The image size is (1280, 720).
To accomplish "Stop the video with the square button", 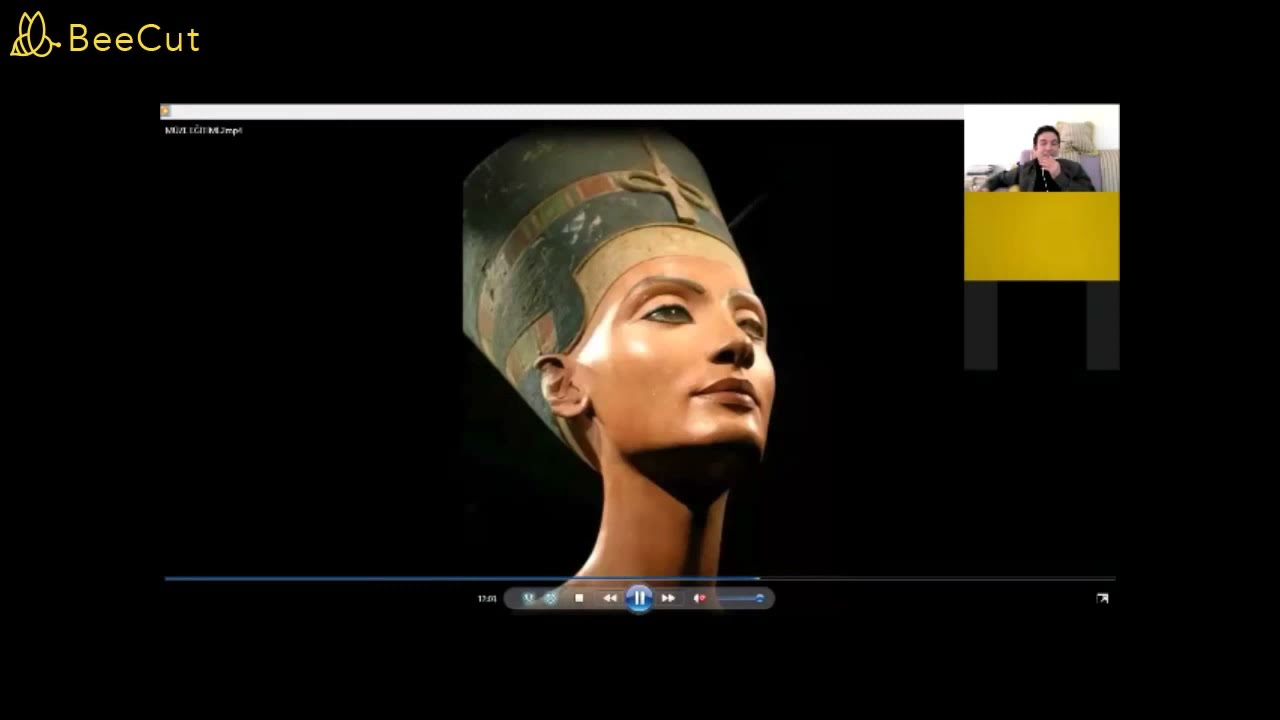I will click(x=579, y=598).
